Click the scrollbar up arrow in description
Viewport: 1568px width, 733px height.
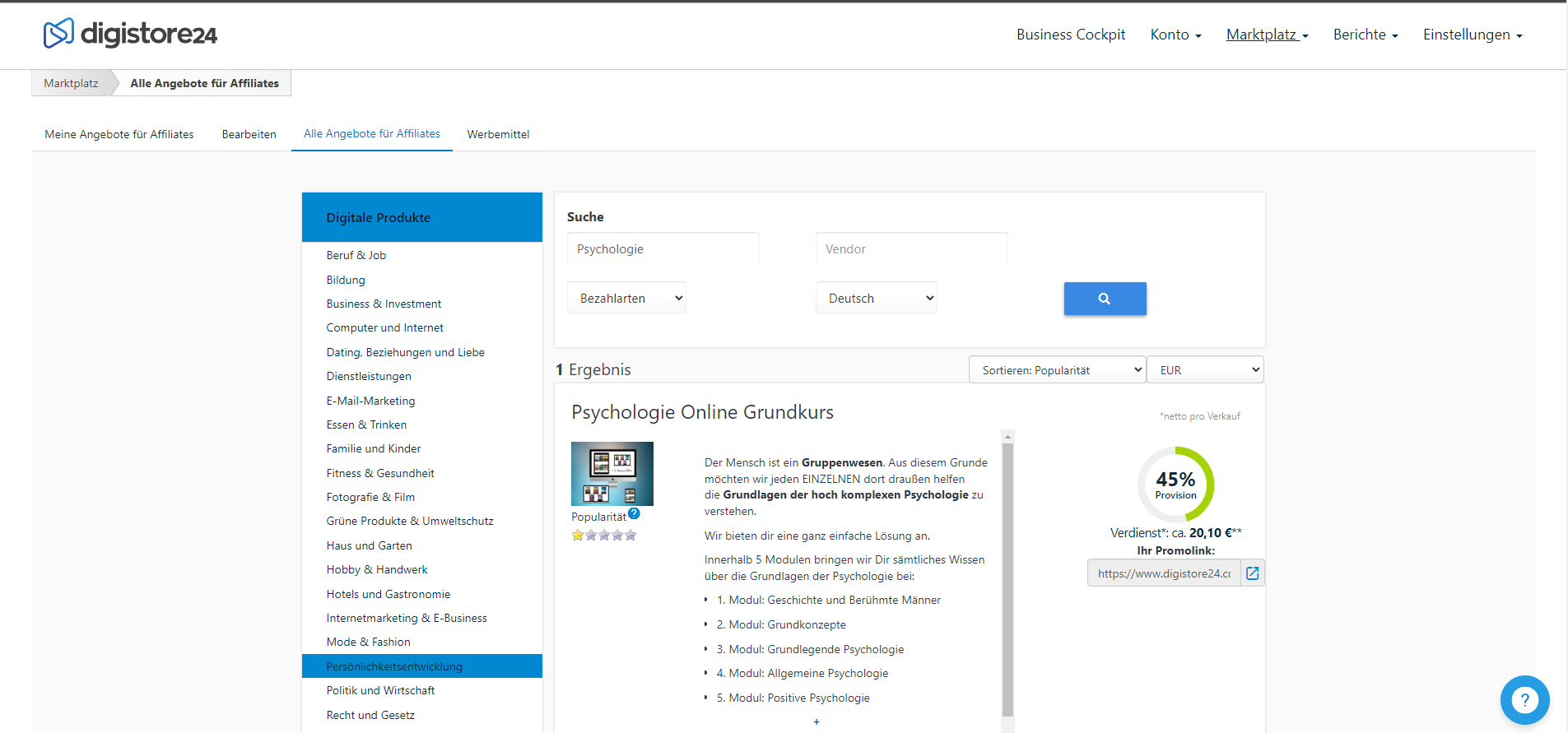1007,436
